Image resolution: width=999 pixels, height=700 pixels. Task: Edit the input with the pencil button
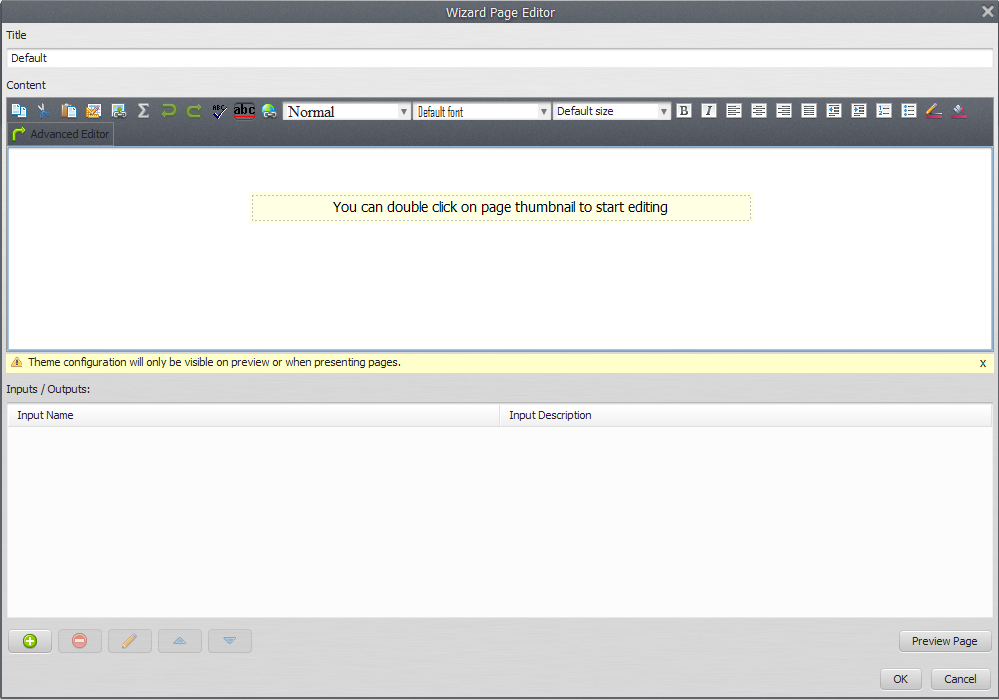[130, 641]
